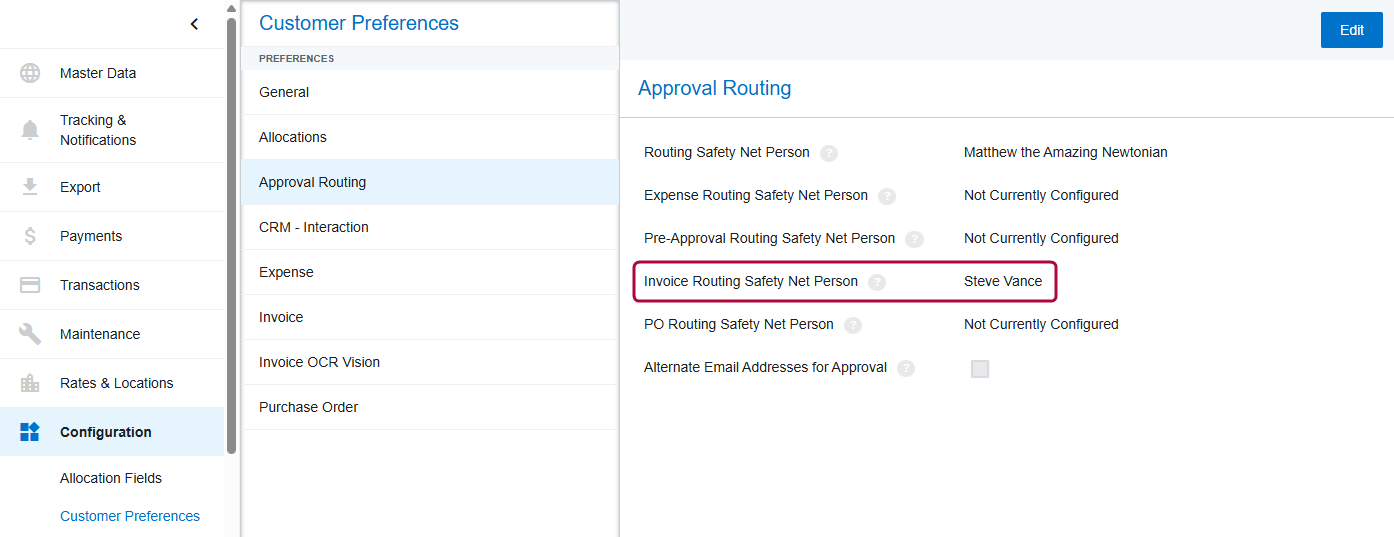Screen dimensions: 1394x537
Task: Click the Master Data globe icon
Action: 30,73
